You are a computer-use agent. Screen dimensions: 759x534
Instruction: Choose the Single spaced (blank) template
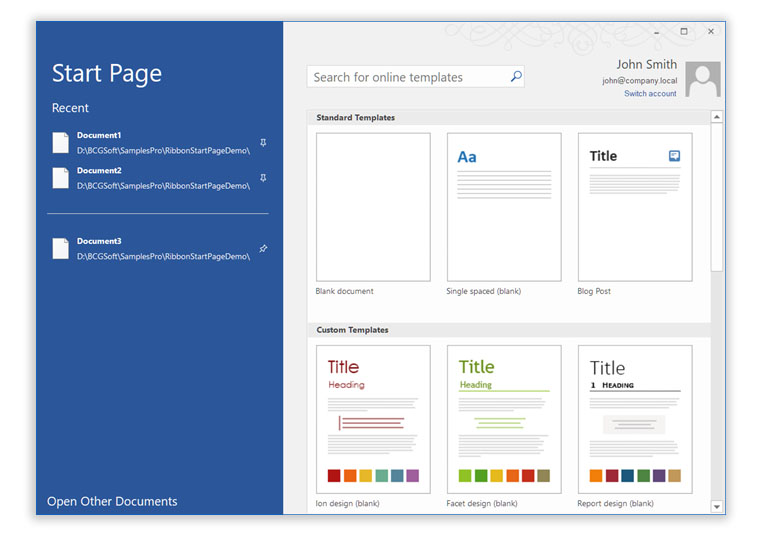tap(504, 207)
